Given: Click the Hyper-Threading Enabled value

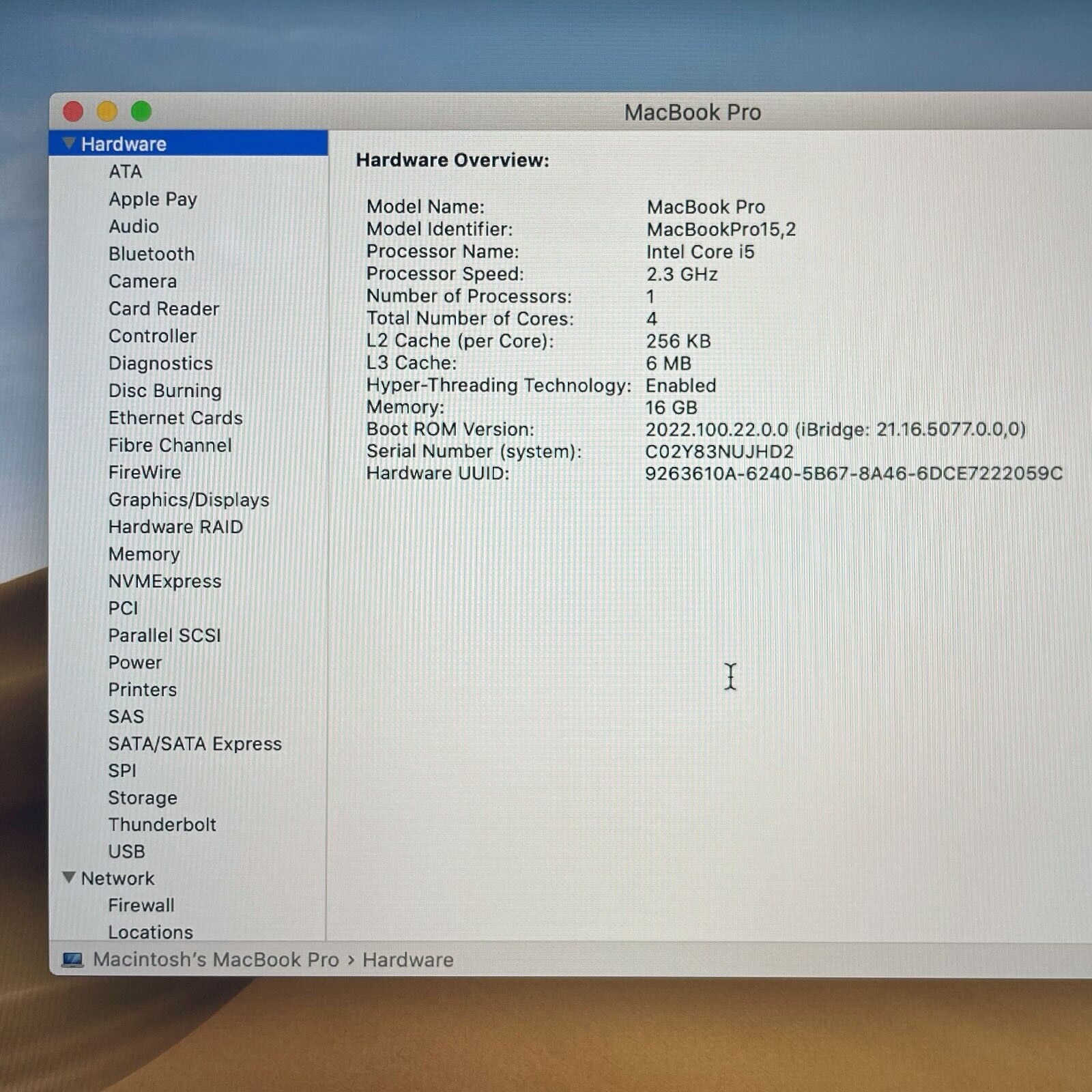Looking at the screenshot, I should [x=681, y=385].
